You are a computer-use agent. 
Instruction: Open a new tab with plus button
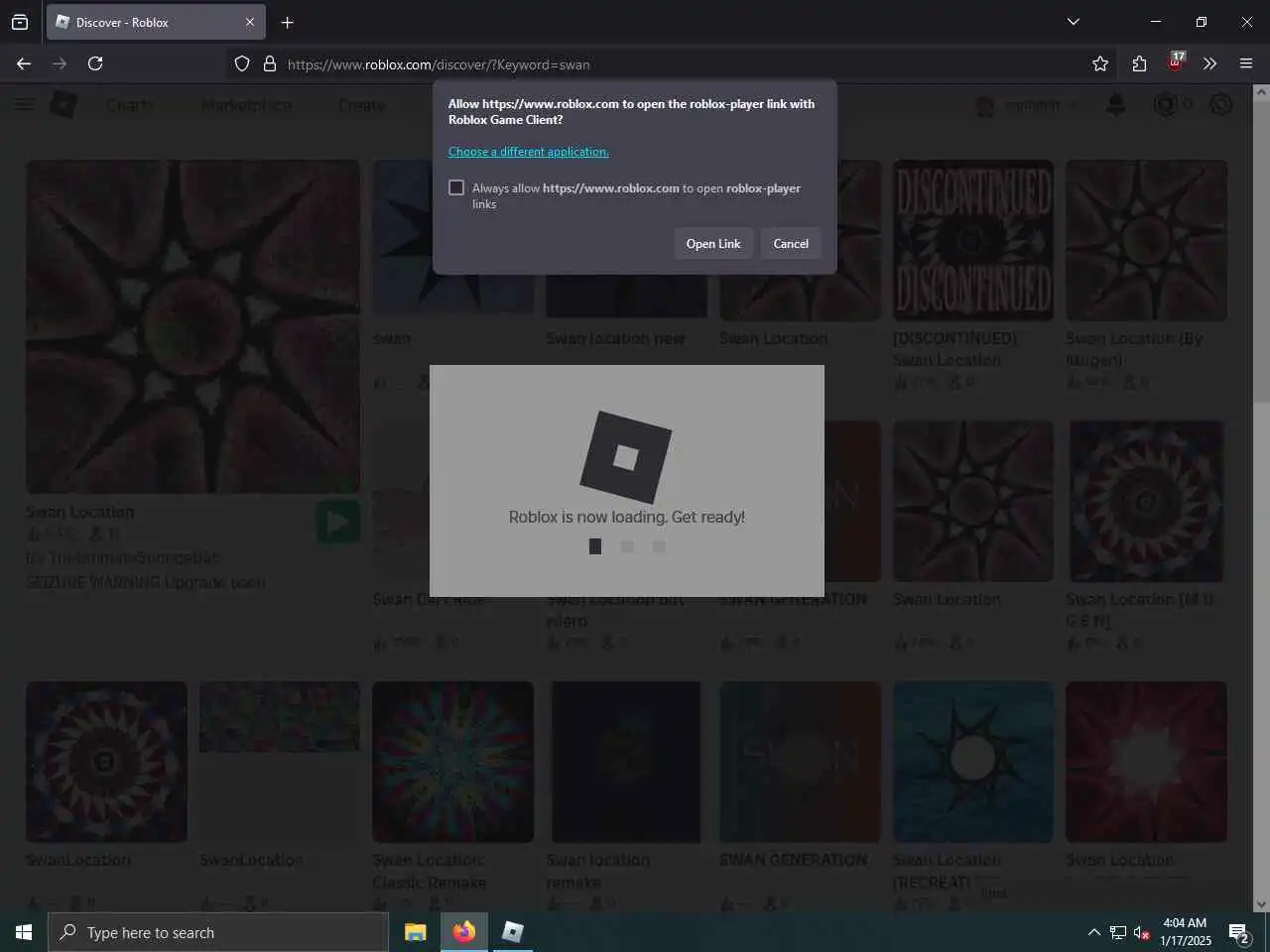[288, 22]
